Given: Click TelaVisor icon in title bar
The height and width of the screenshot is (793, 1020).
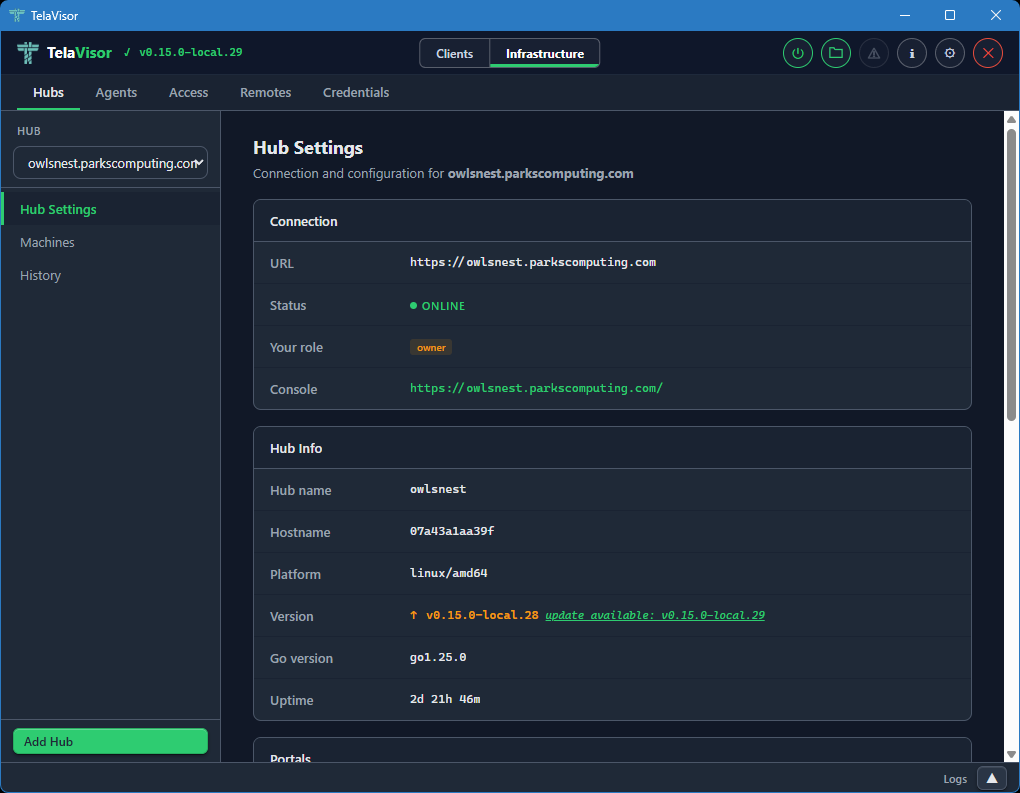Looking at the screenshot, I should coord(16,15).
